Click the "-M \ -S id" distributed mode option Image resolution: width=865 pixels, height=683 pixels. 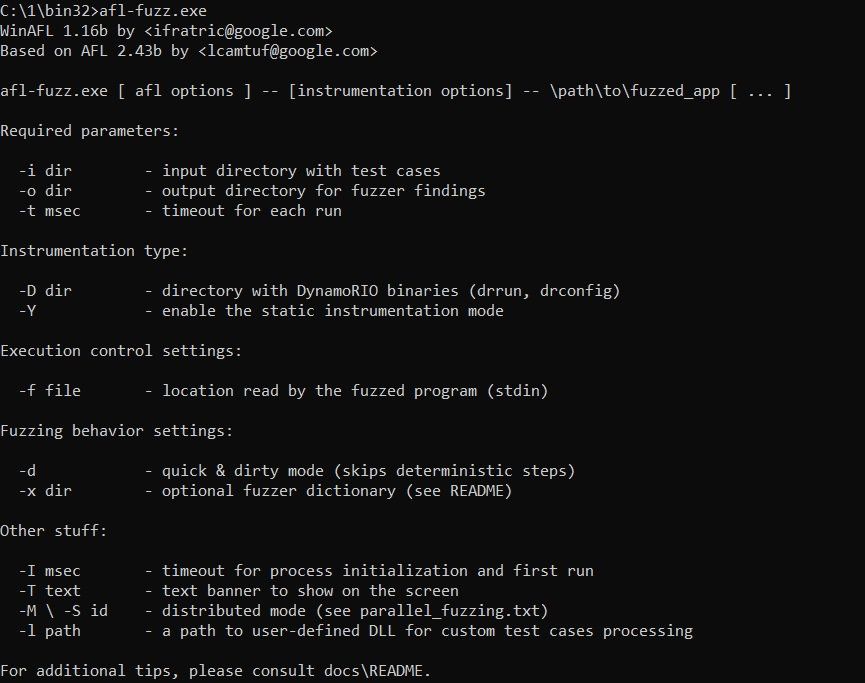tap(63, 611)
